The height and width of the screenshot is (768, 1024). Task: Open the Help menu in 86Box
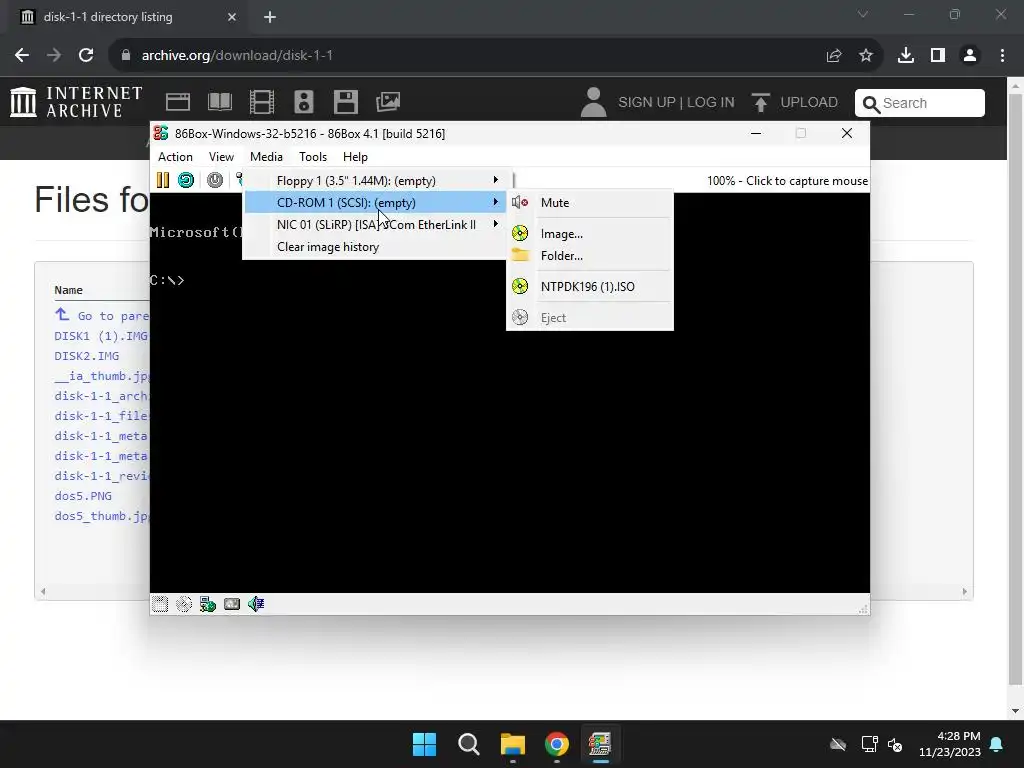[355, 157]
